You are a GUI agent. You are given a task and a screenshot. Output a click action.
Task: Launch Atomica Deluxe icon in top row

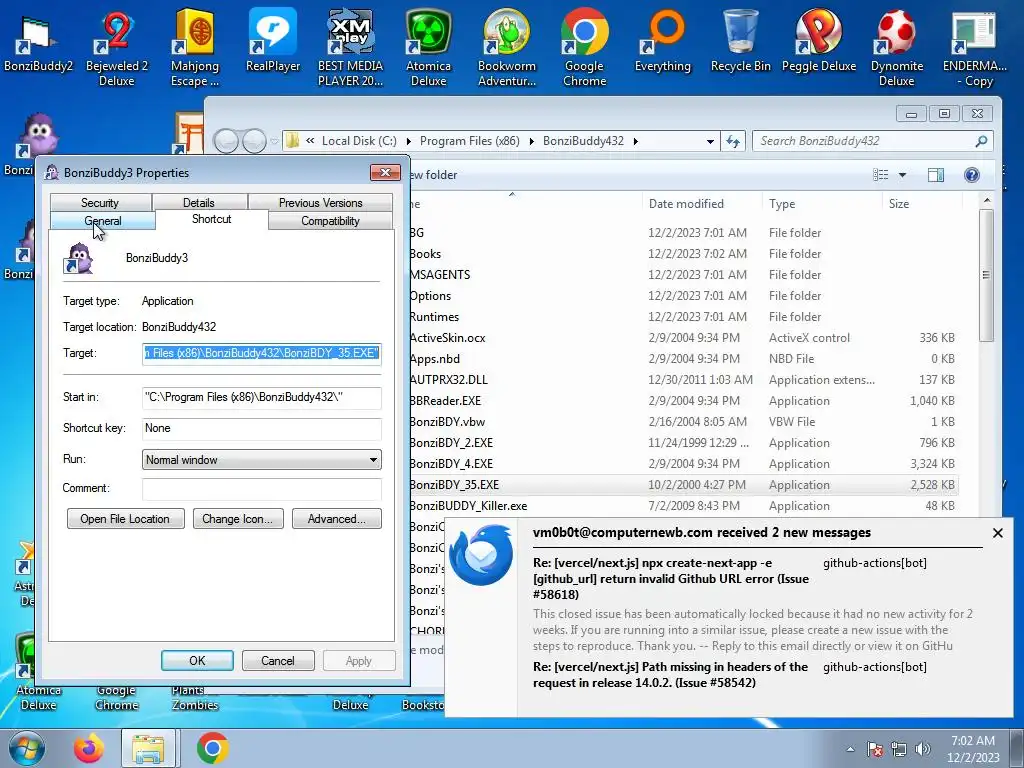[428, 49]
